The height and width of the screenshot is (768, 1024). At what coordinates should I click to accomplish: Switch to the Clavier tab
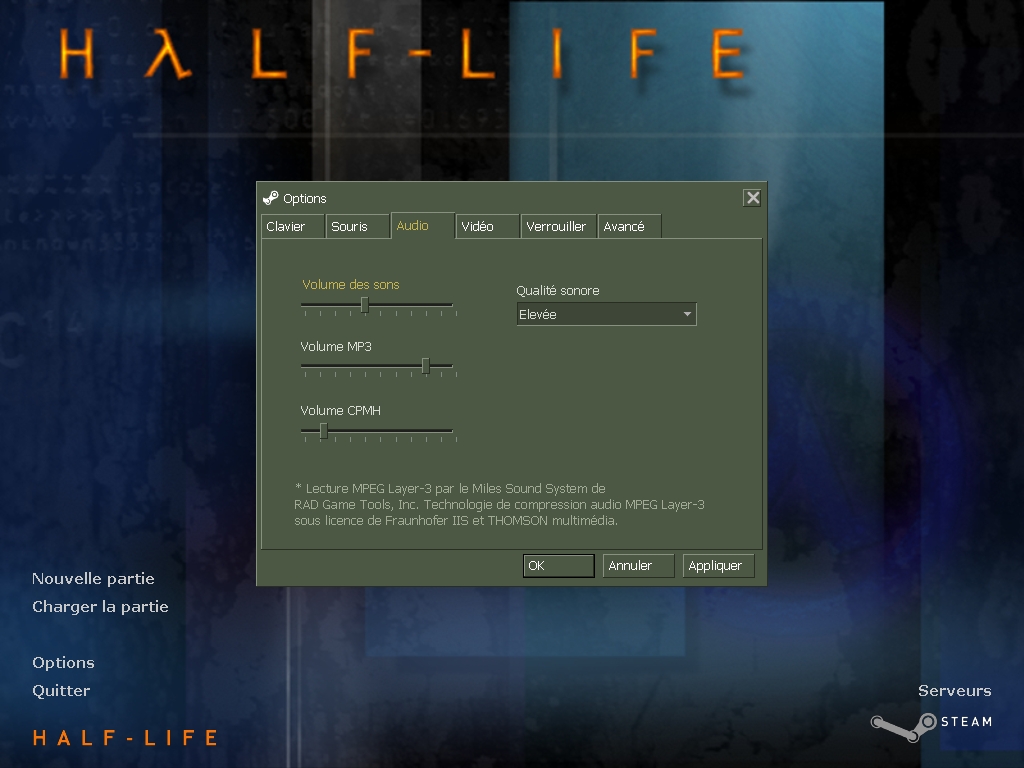pyautogui.click(x=292, y=227)
